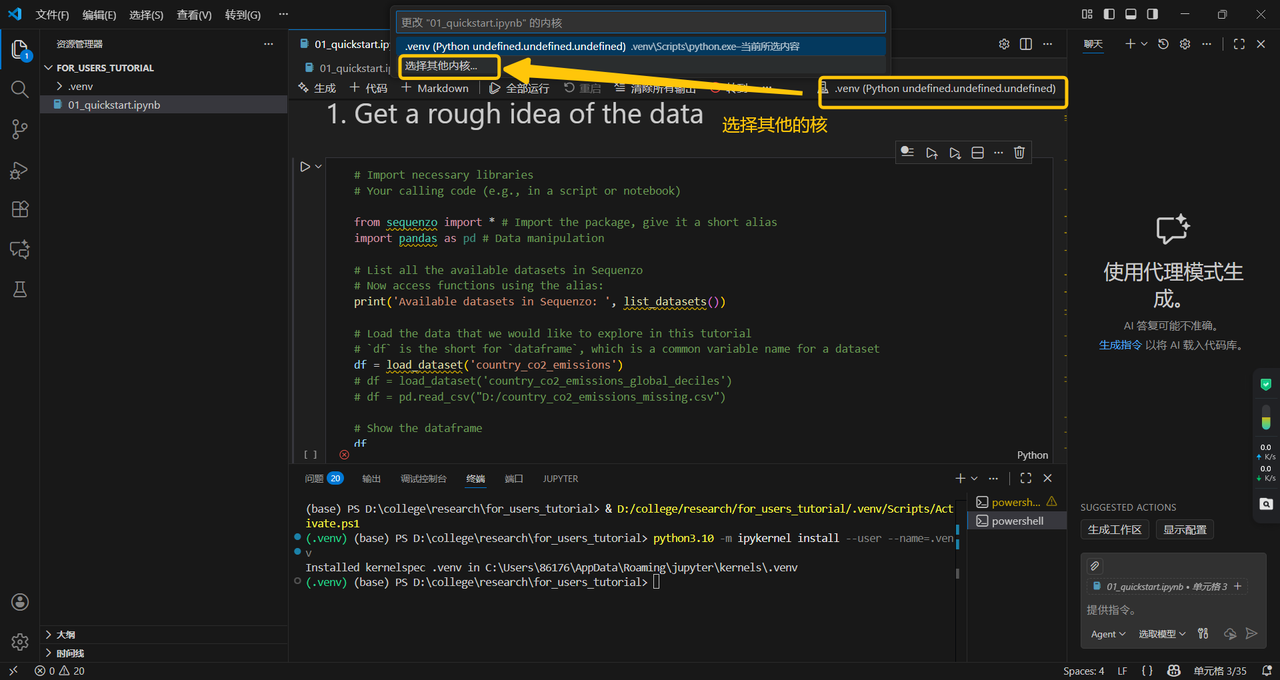The height and width of the screenshot is (680, 1280).
Task: Expand the 大纲 outline section
Action: (x=66, y=635)
